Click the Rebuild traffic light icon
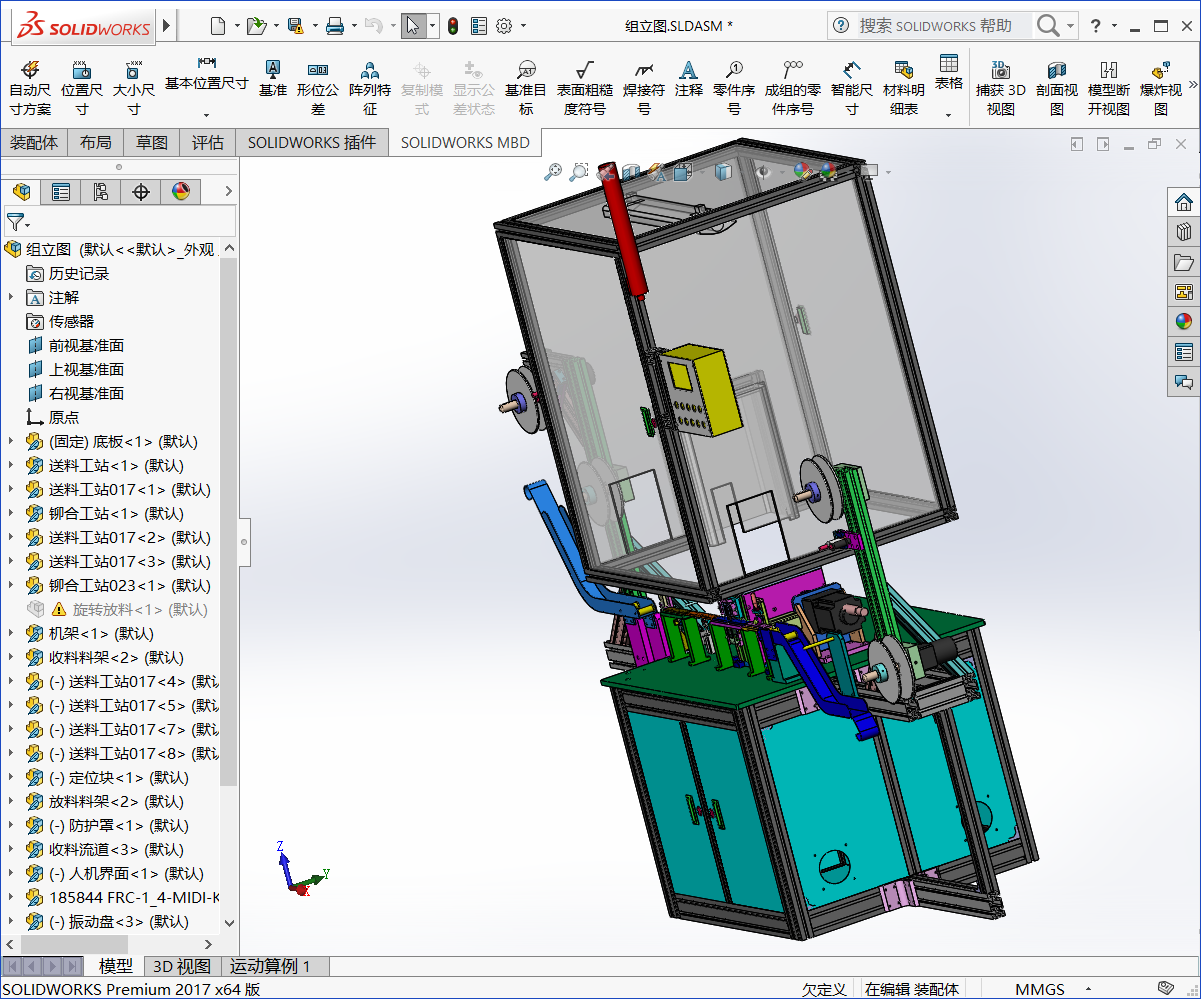Image resolution: width=1201 pixels, height=999 pixels. (x=453, y=26)
